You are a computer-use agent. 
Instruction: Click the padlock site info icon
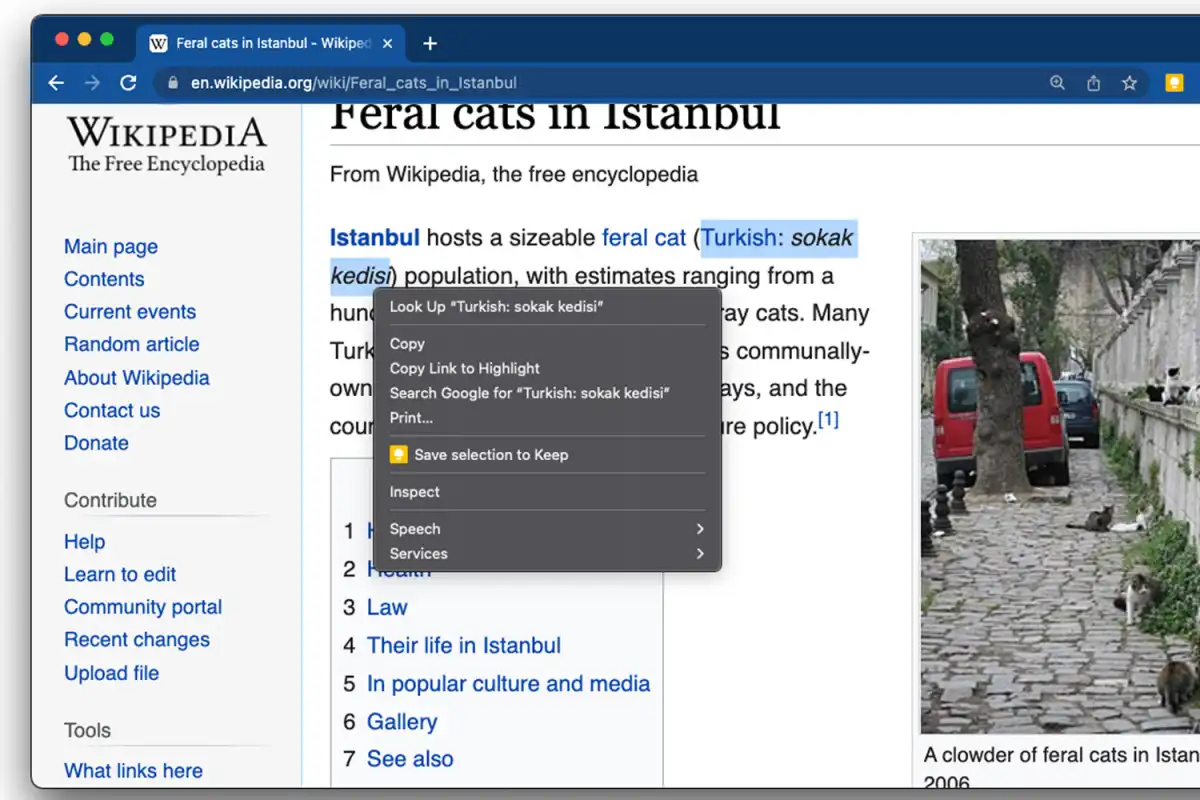click(173, 84)
